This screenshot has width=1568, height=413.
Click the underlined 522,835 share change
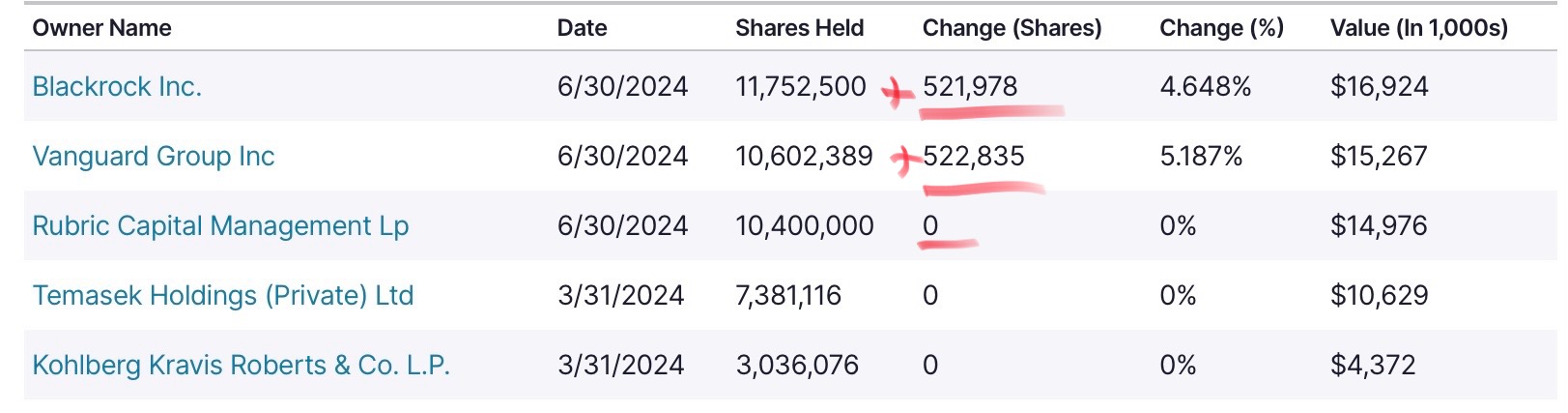pyautogui.click(x=974, y=157)
